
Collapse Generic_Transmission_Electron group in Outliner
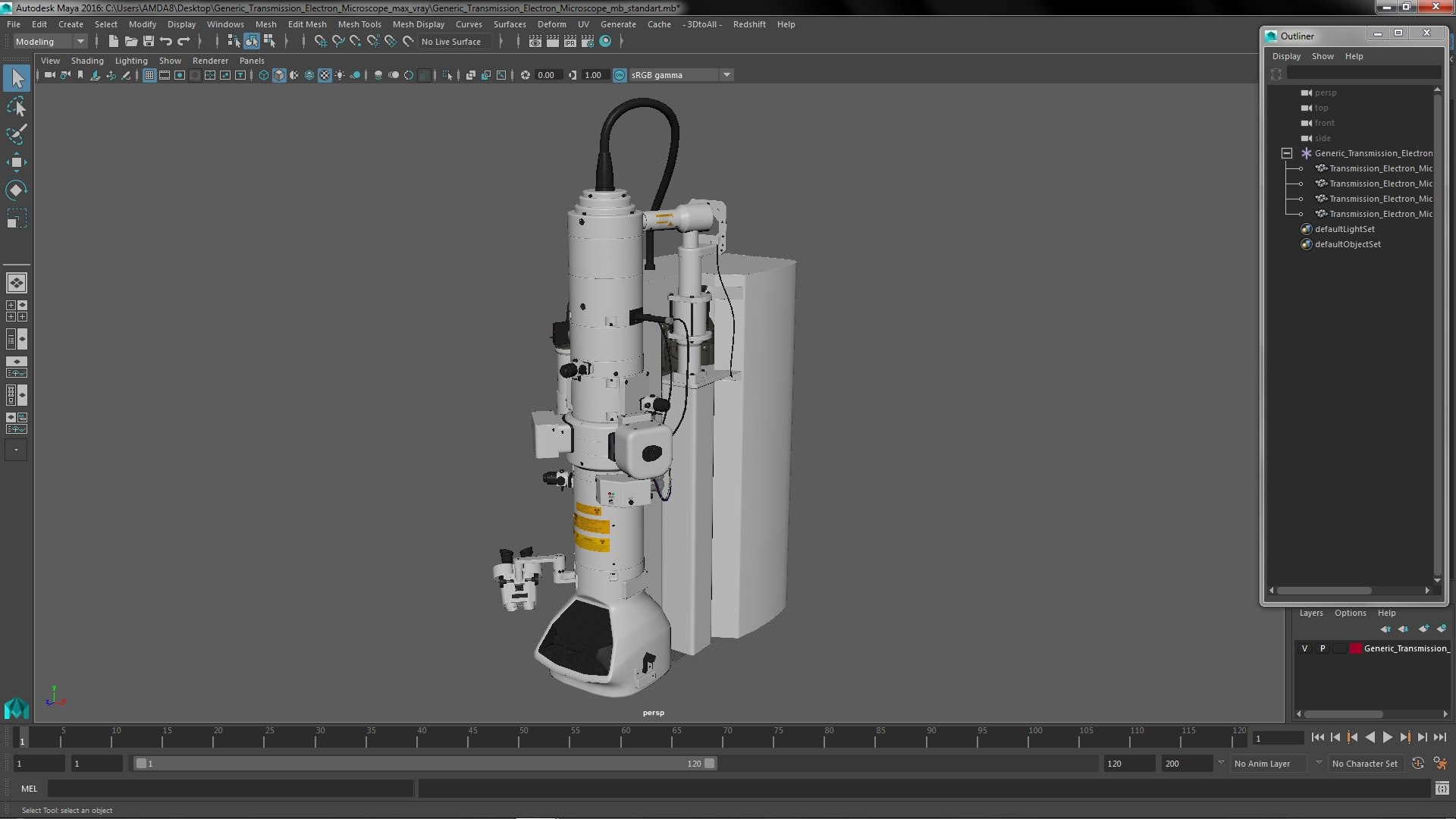(1287, 153)
